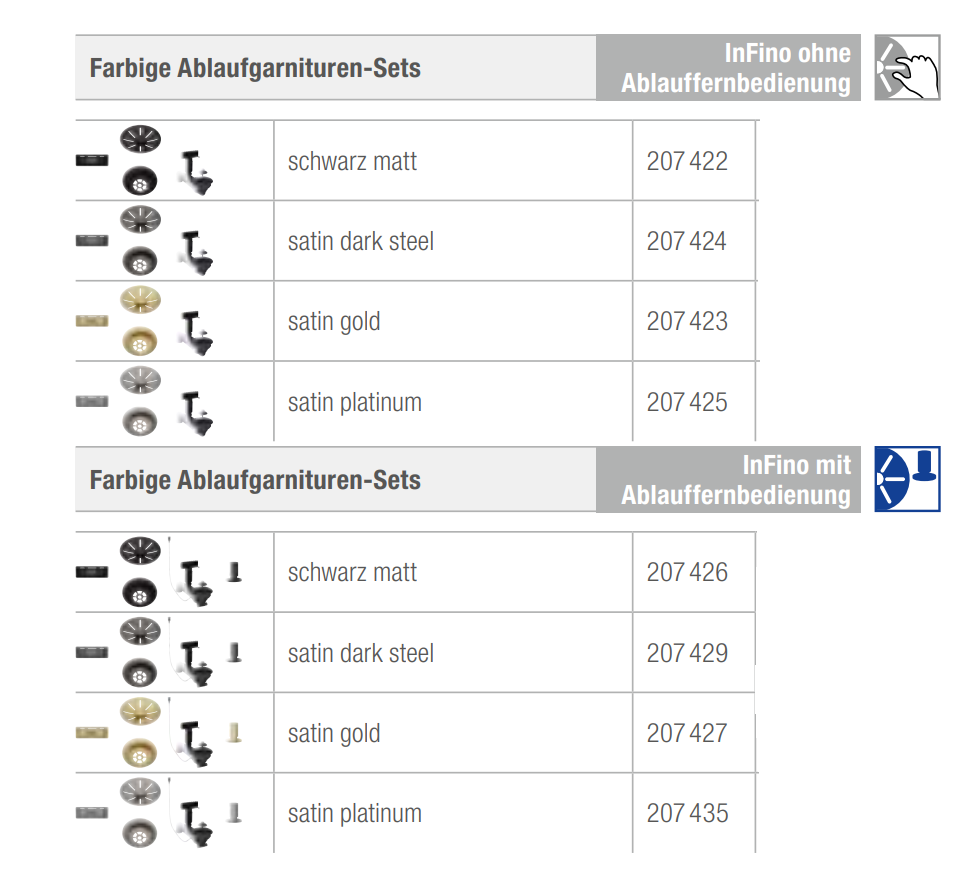Click the "satin dark steel" label beside 207 424

click(x=360, y=242)
